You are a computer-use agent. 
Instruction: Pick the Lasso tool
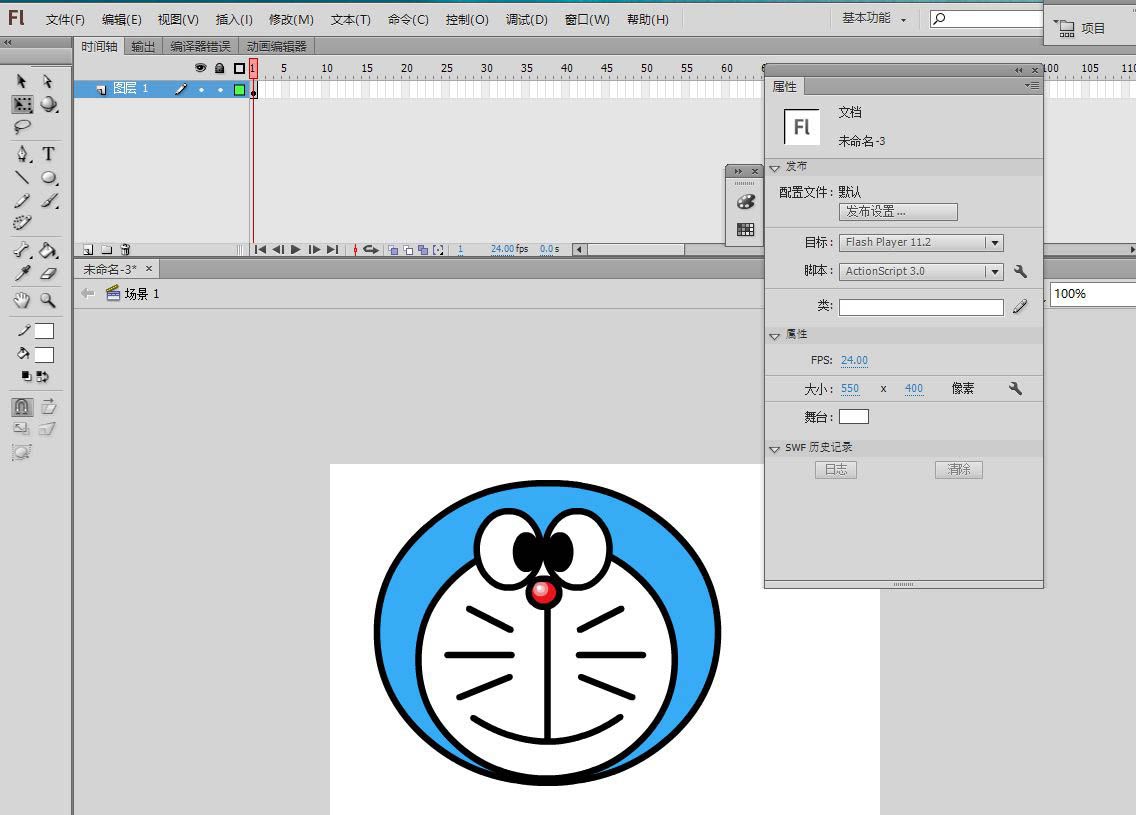[22, 128]
